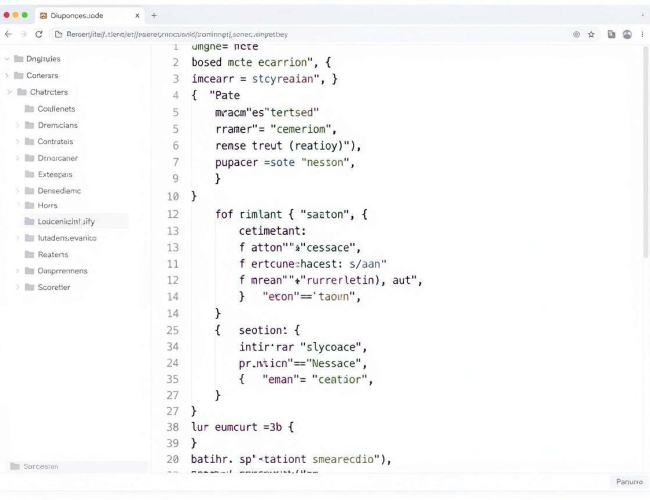The height and width of the screenshot is (500, 650).
Task: Focus the URL address field
Action: coord(309,34)
